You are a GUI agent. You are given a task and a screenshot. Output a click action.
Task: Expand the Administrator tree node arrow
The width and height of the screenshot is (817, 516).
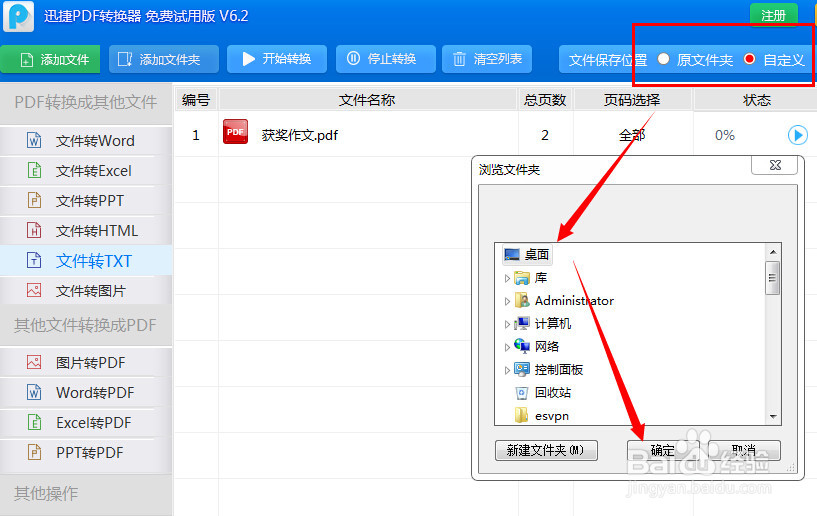point(507,301)
